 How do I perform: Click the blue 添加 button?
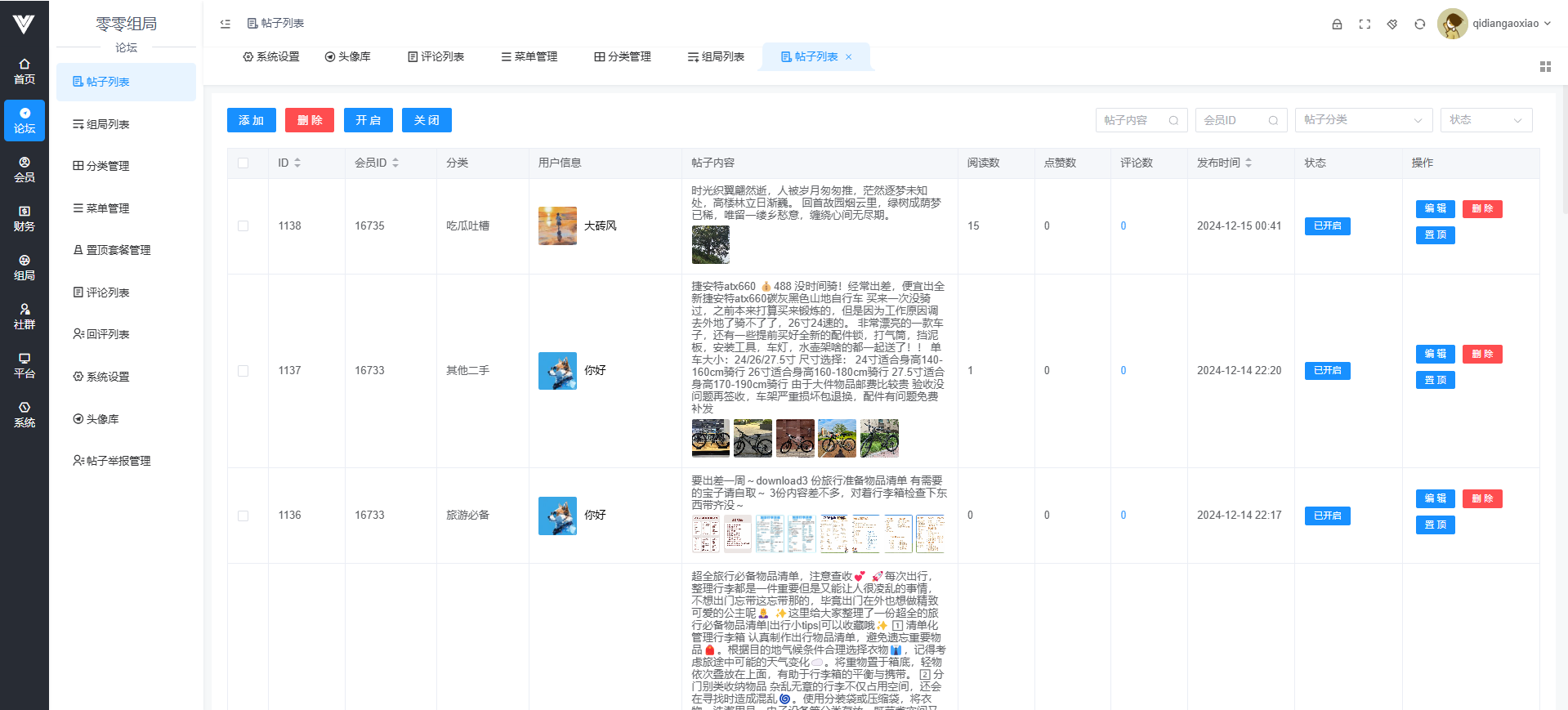pyautogui.click(x=251, y=120)
